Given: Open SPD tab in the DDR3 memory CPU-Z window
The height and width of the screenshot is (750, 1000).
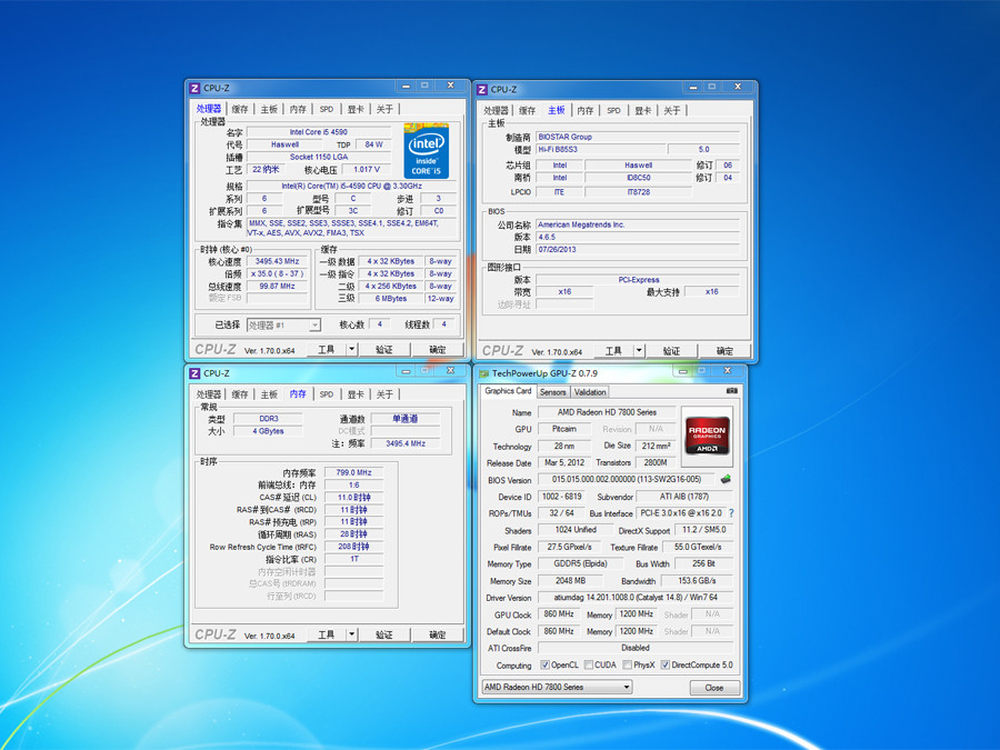Looking at the screenshot, I should point(327,394).
